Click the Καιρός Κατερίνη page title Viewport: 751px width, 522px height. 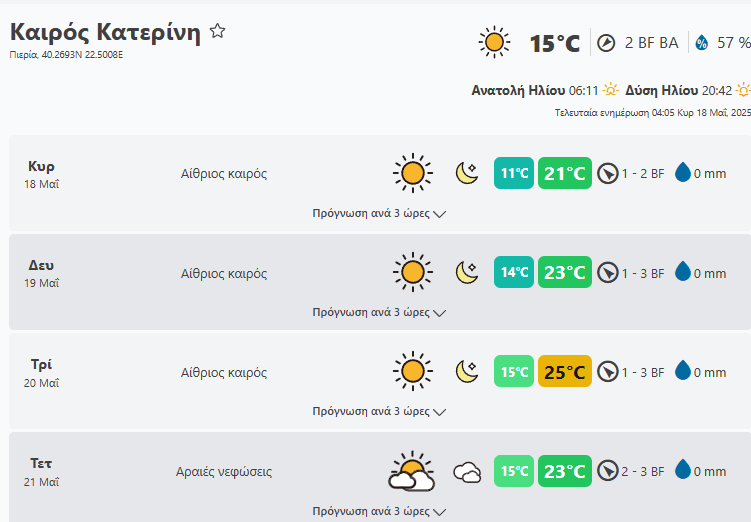pyautogui.click(x=105, y=32)
